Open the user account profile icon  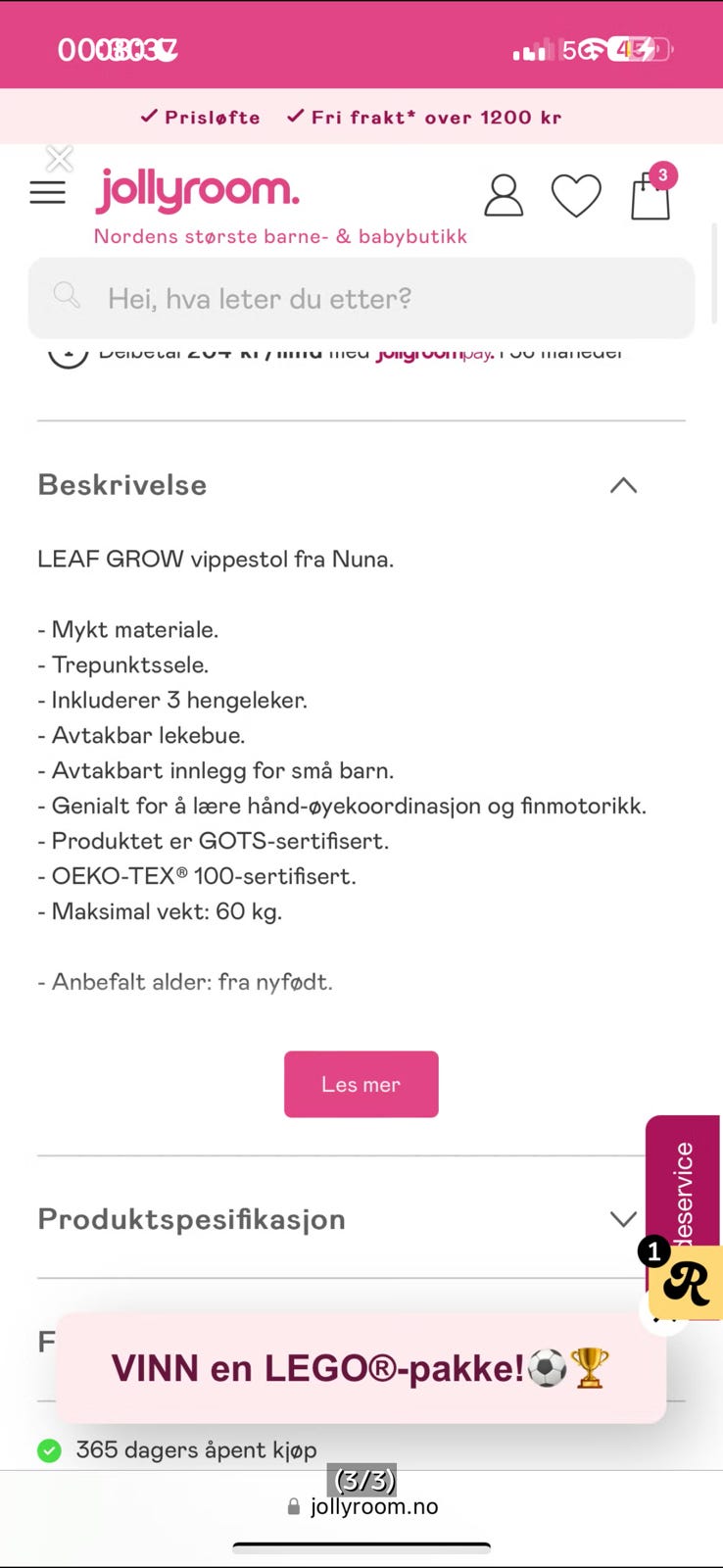pos(504,195)
